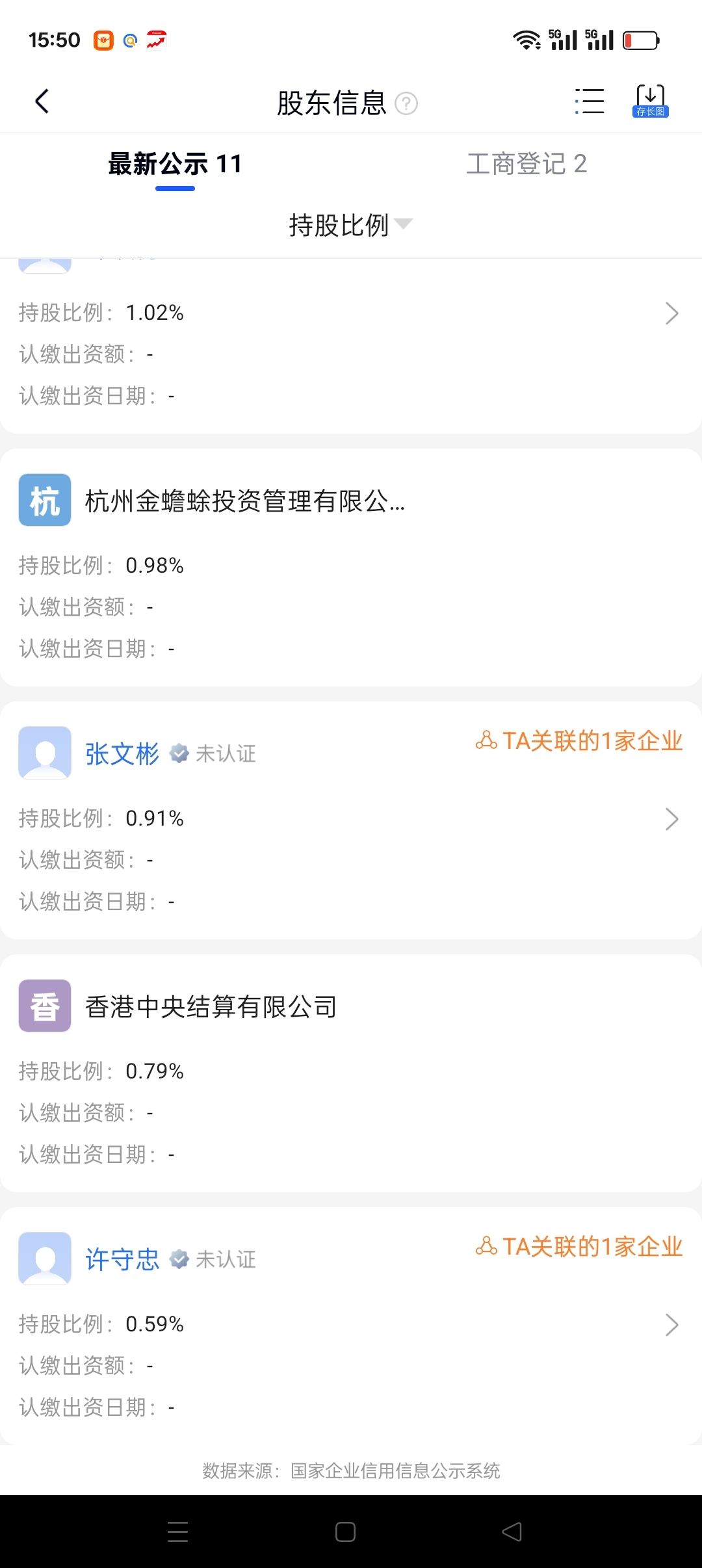Switch to 工商登记 2 tab

point(526,164)
